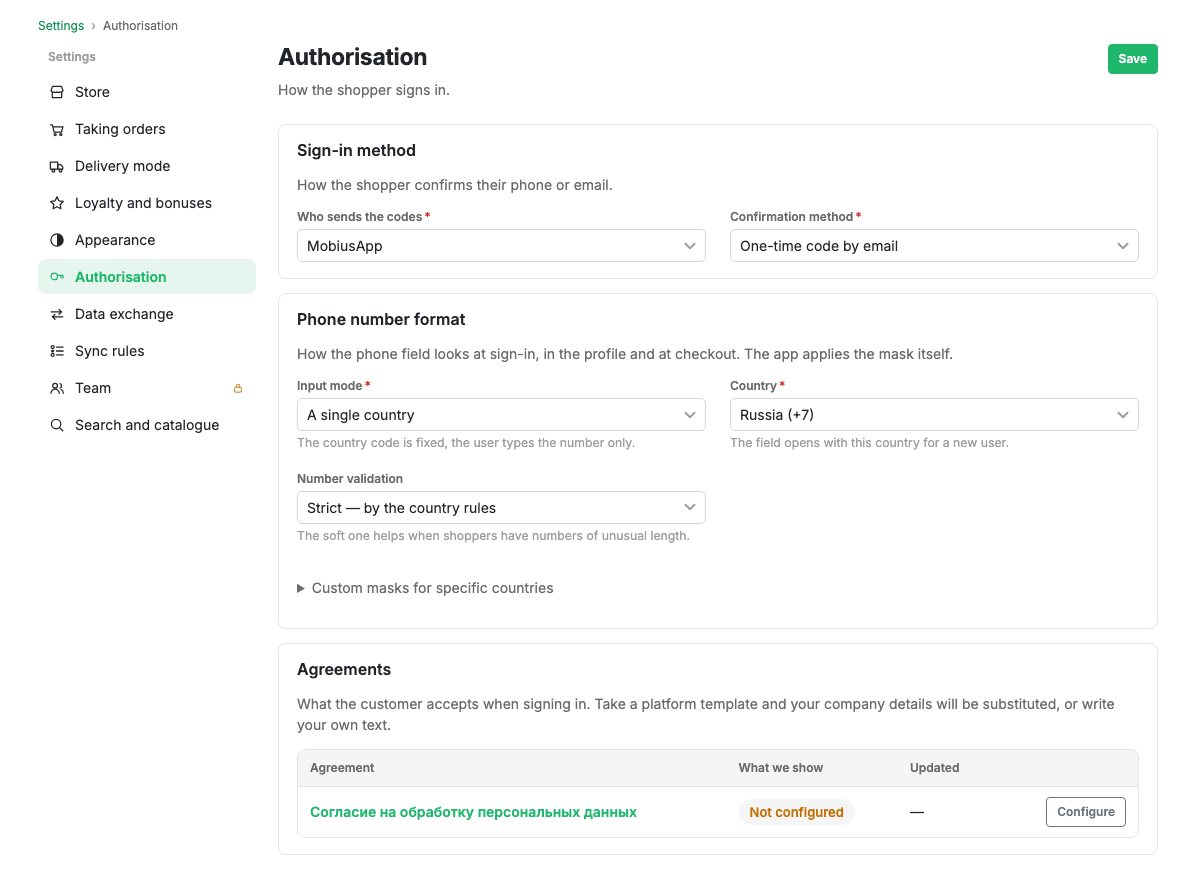
Task: Click the Save button
Action: (x=1133, y=59)
